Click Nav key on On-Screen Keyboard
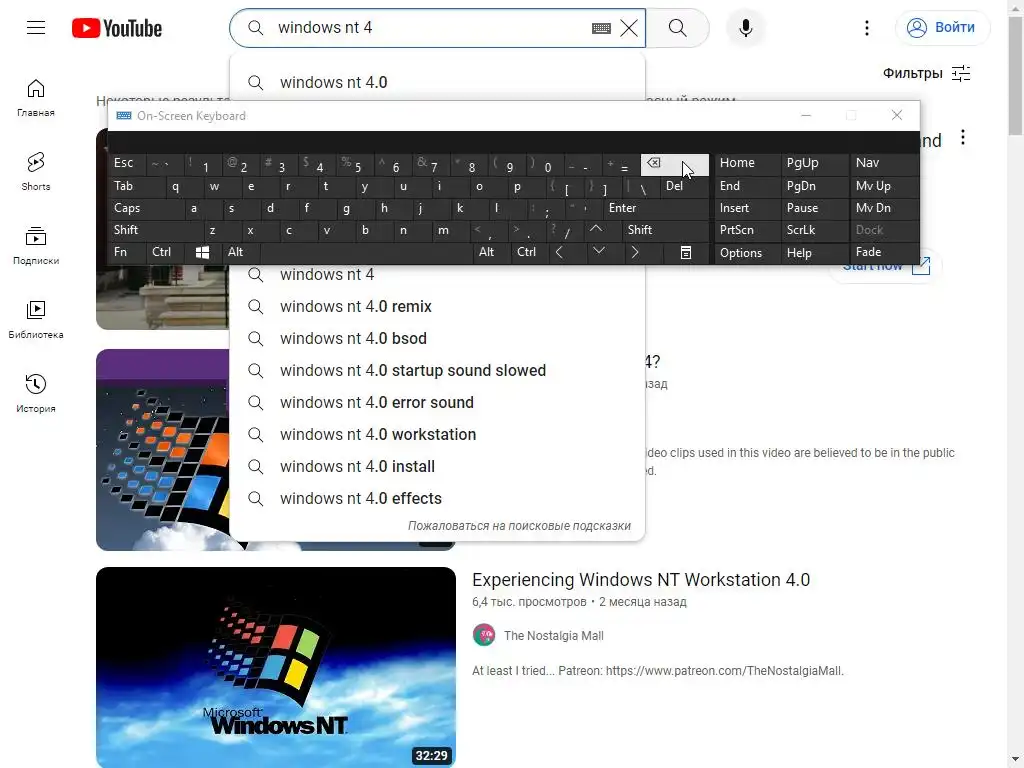Viewport: 1024px width, 768px height. pyautogui.click(x=884, y=163)
